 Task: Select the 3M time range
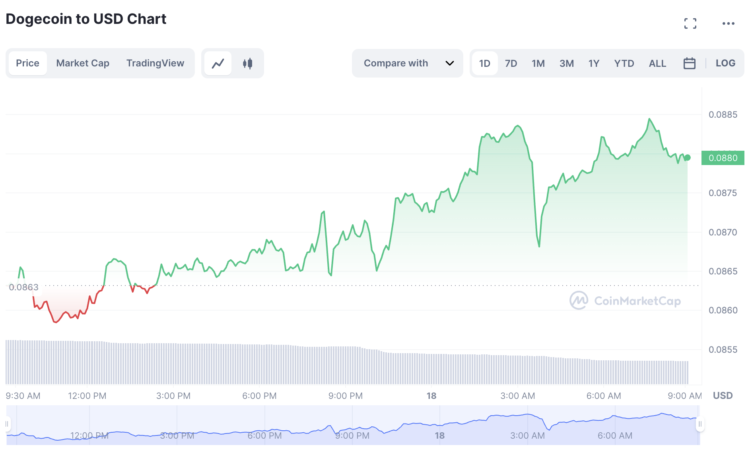point(566,63)
